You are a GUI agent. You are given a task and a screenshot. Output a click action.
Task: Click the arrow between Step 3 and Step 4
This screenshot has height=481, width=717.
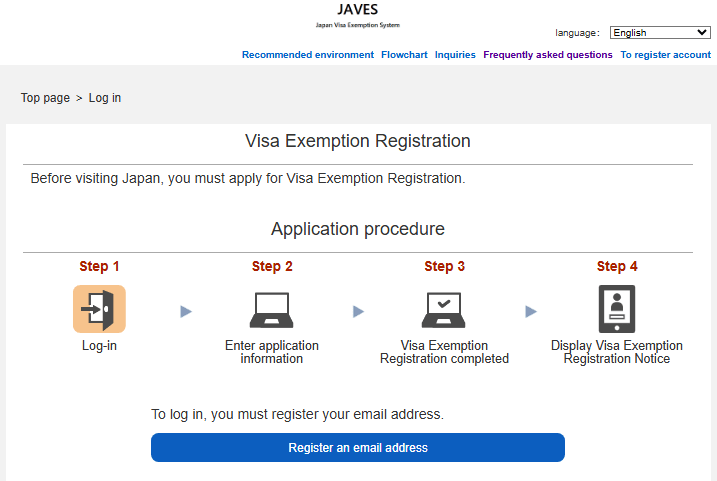pyautogui.click(x=531, y=312)
